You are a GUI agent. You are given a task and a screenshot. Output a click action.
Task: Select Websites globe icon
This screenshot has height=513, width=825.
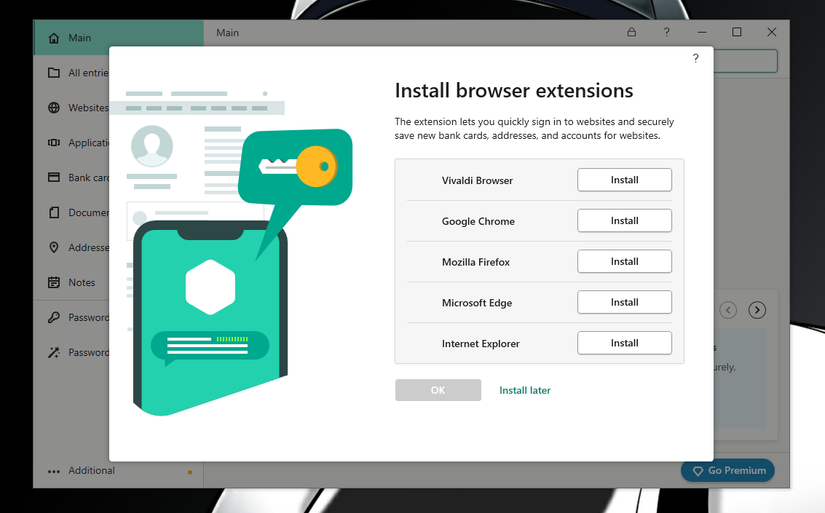point(54,107)
